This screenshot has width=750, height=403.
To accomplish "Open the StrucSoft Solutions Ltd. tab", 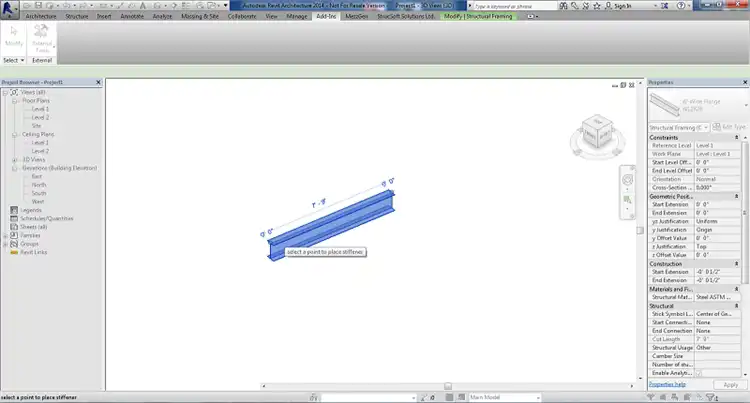I will point(406,16).
